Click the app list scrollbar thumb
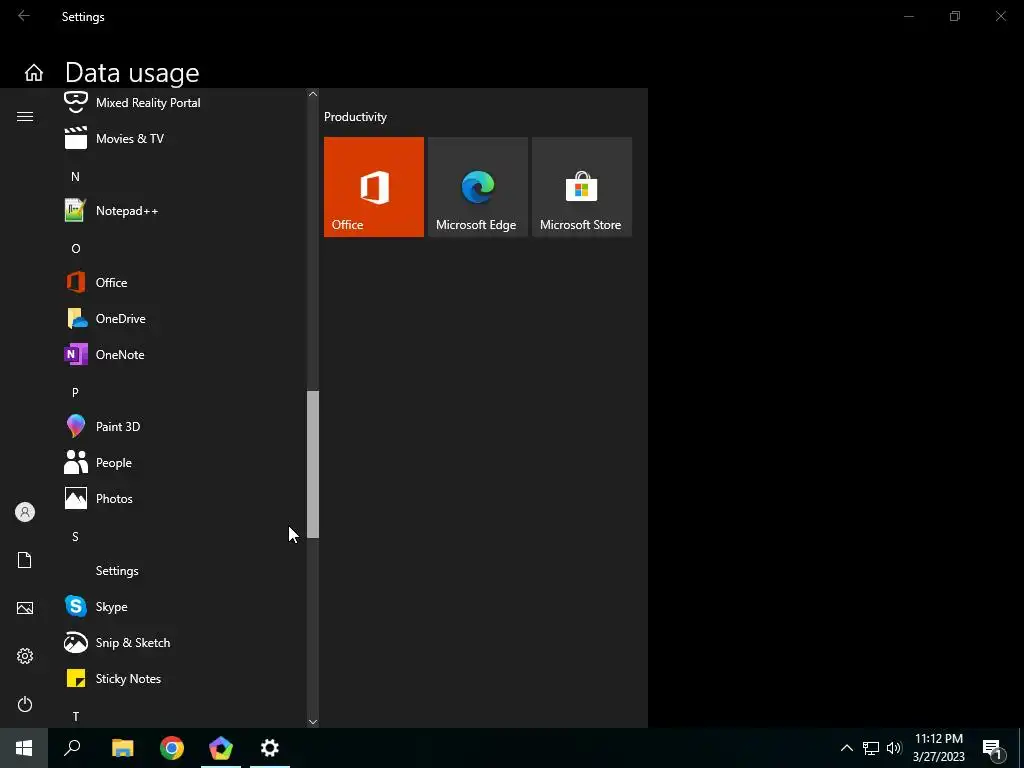 [313, 464]
